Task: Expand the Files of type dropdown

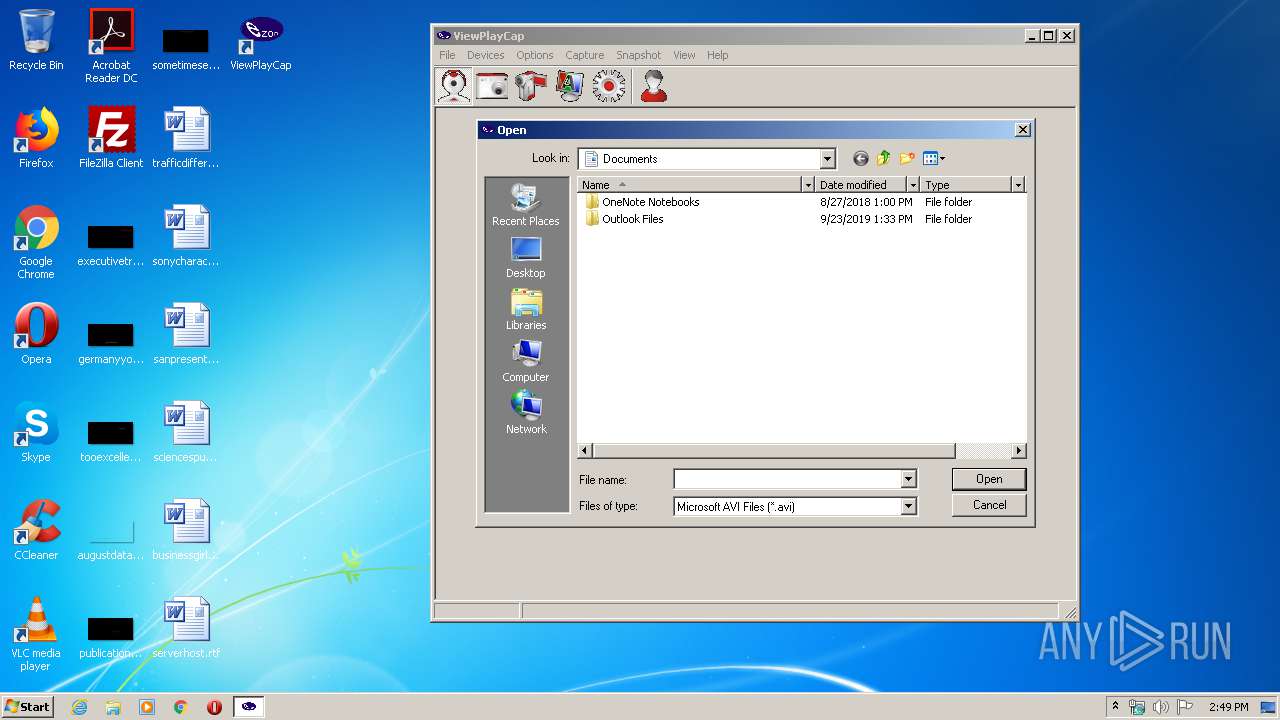Action: (908, 507)
